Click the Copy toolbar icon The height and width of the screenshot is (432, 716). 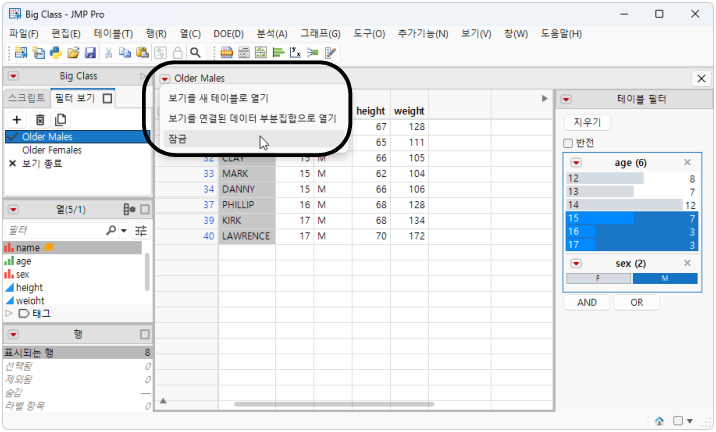point(125,53)
